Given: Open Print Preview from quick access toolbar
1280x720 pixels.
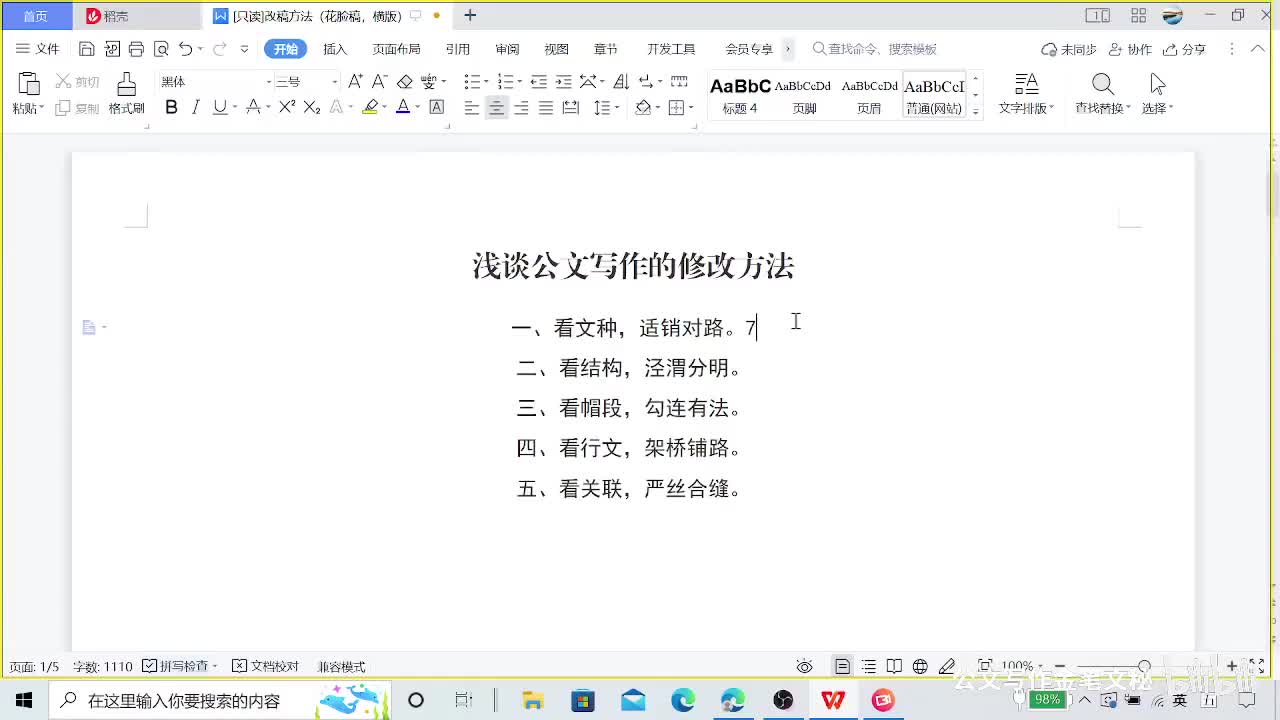Looking at the screenshot, I should (161, 49).
